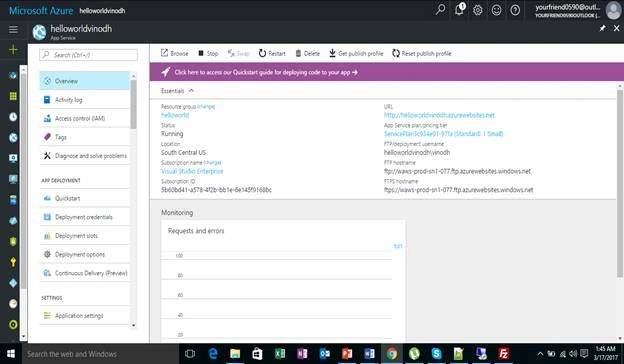Click the FTP hostname value

[x=457, y=171]
